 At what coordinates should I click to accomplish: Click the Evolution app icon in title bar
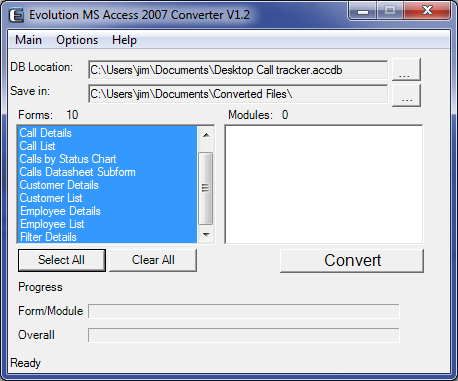click(16, 15)
